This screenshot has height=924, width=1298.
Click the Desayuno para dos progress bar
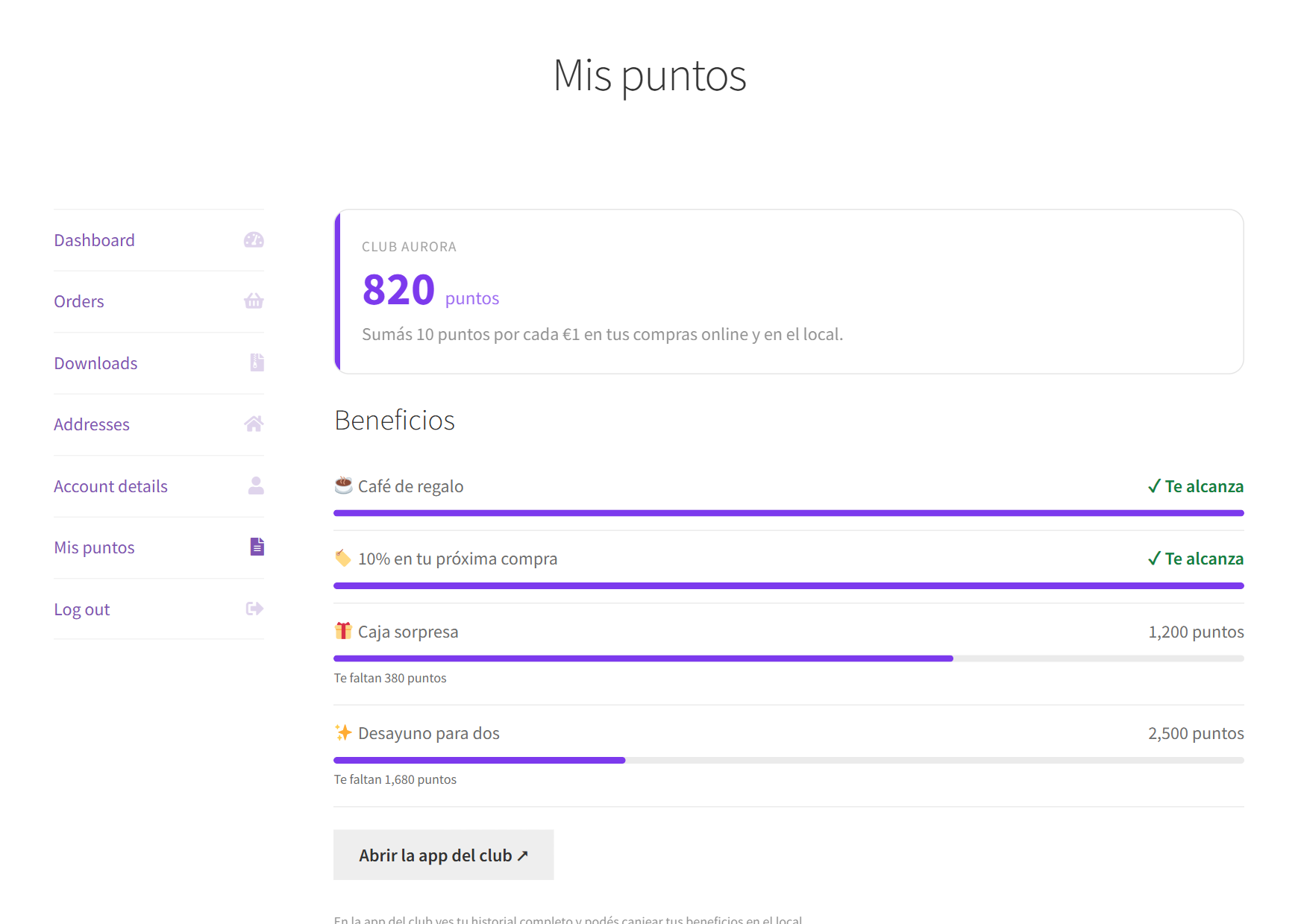pos(788,760)
